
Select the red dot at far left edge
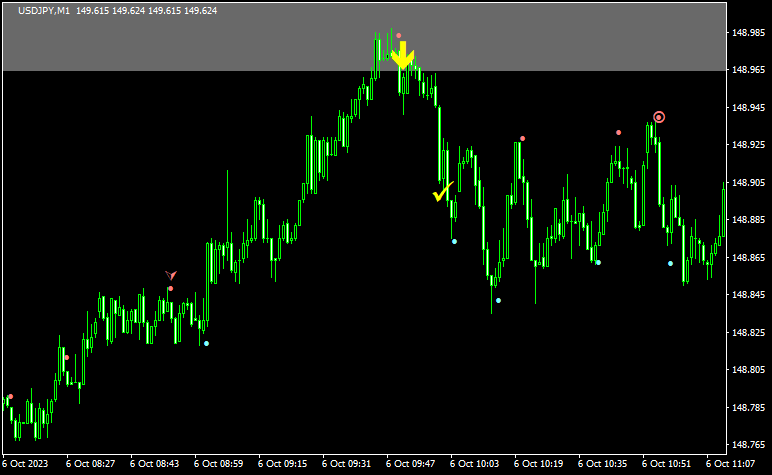10,396
